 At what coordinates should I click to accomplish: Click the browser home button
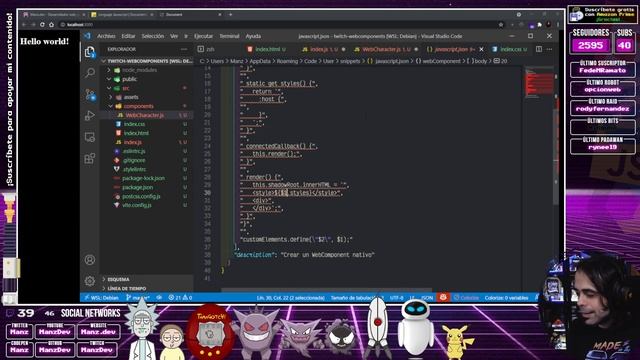[x=51, y=24]
